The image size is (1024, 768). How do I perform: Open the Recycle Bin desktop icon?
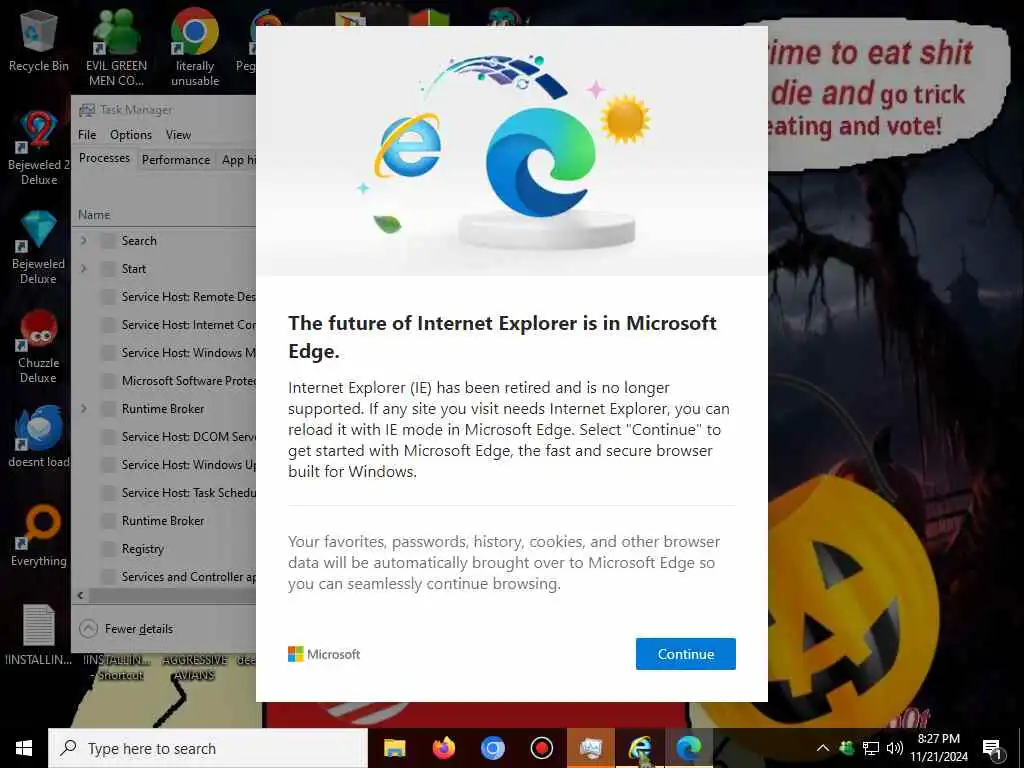(x=39, y=42)
